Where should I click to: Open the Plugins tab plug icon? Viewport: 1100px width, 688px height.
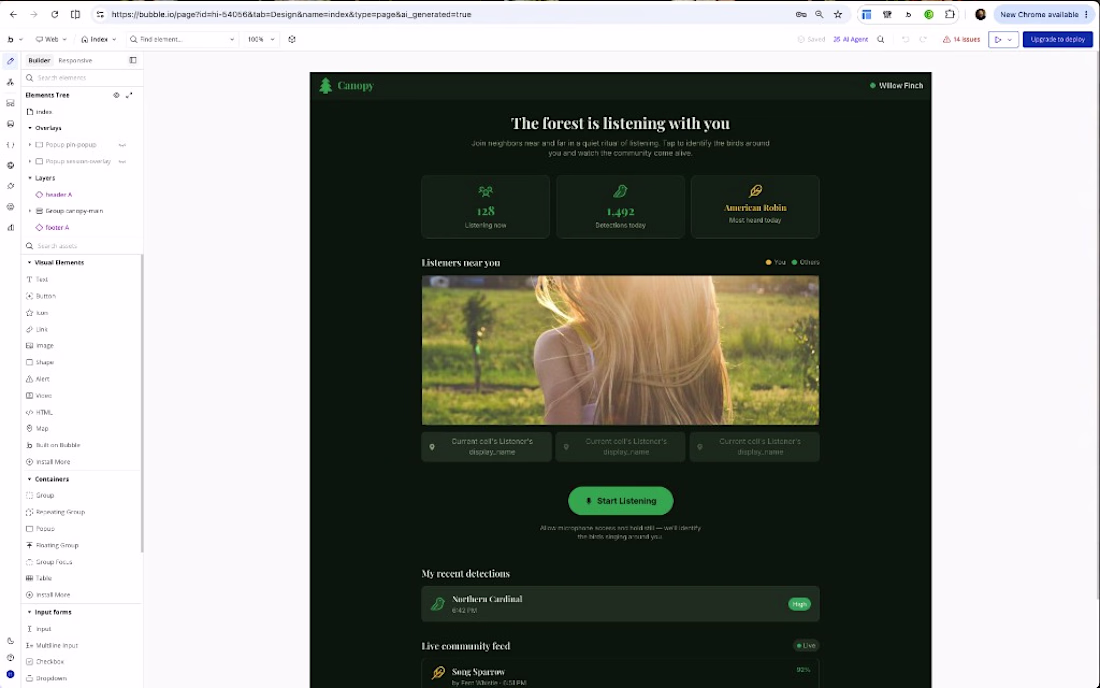point(10,187)
